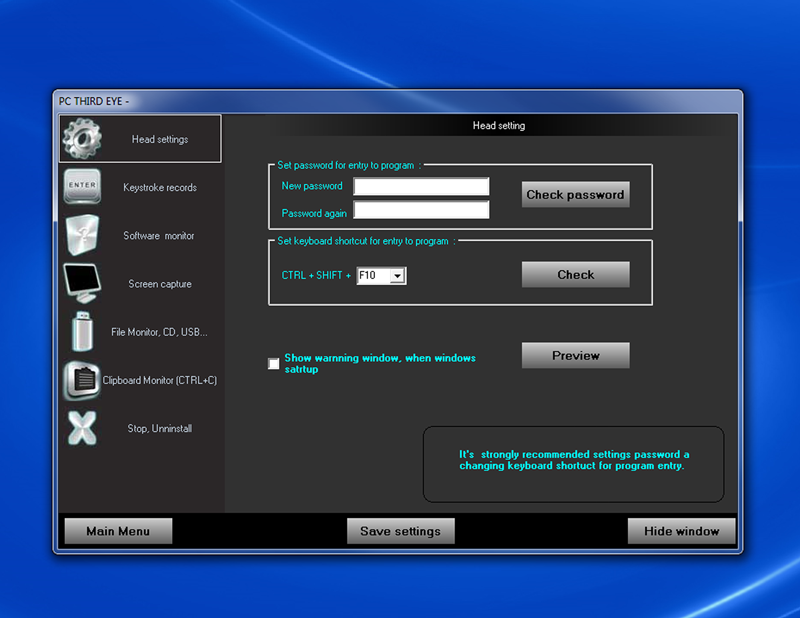Click the 'Password again' field label
800x618 pixels.
click(314, 213)
